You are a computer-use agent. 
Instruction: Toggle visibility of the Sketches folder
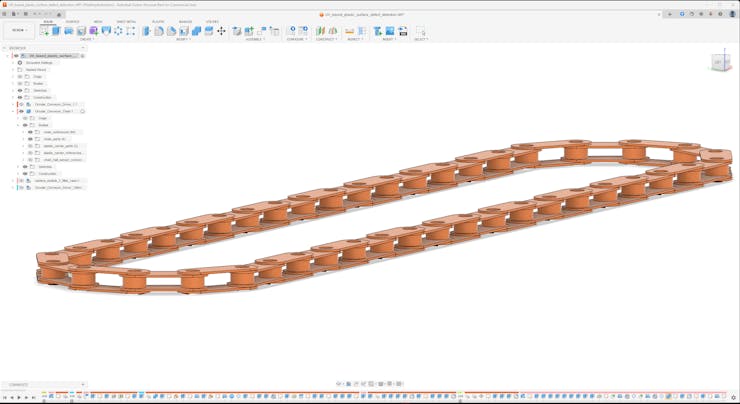click(x=20, y=91)
